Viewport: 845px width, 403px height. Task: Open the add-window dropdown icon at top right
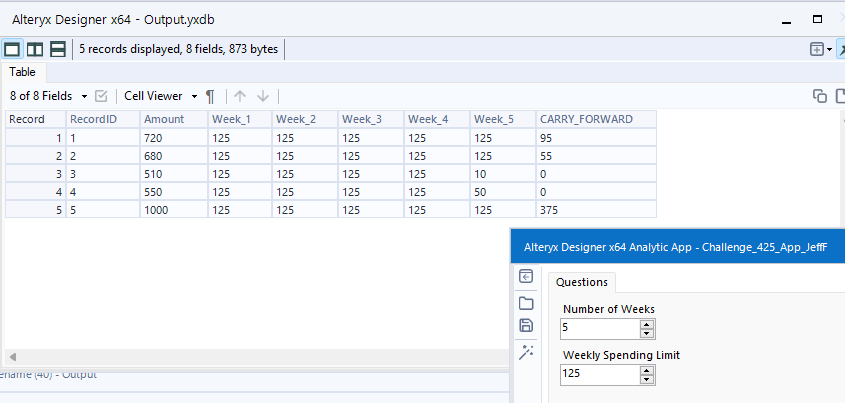(x=821, y=50)
